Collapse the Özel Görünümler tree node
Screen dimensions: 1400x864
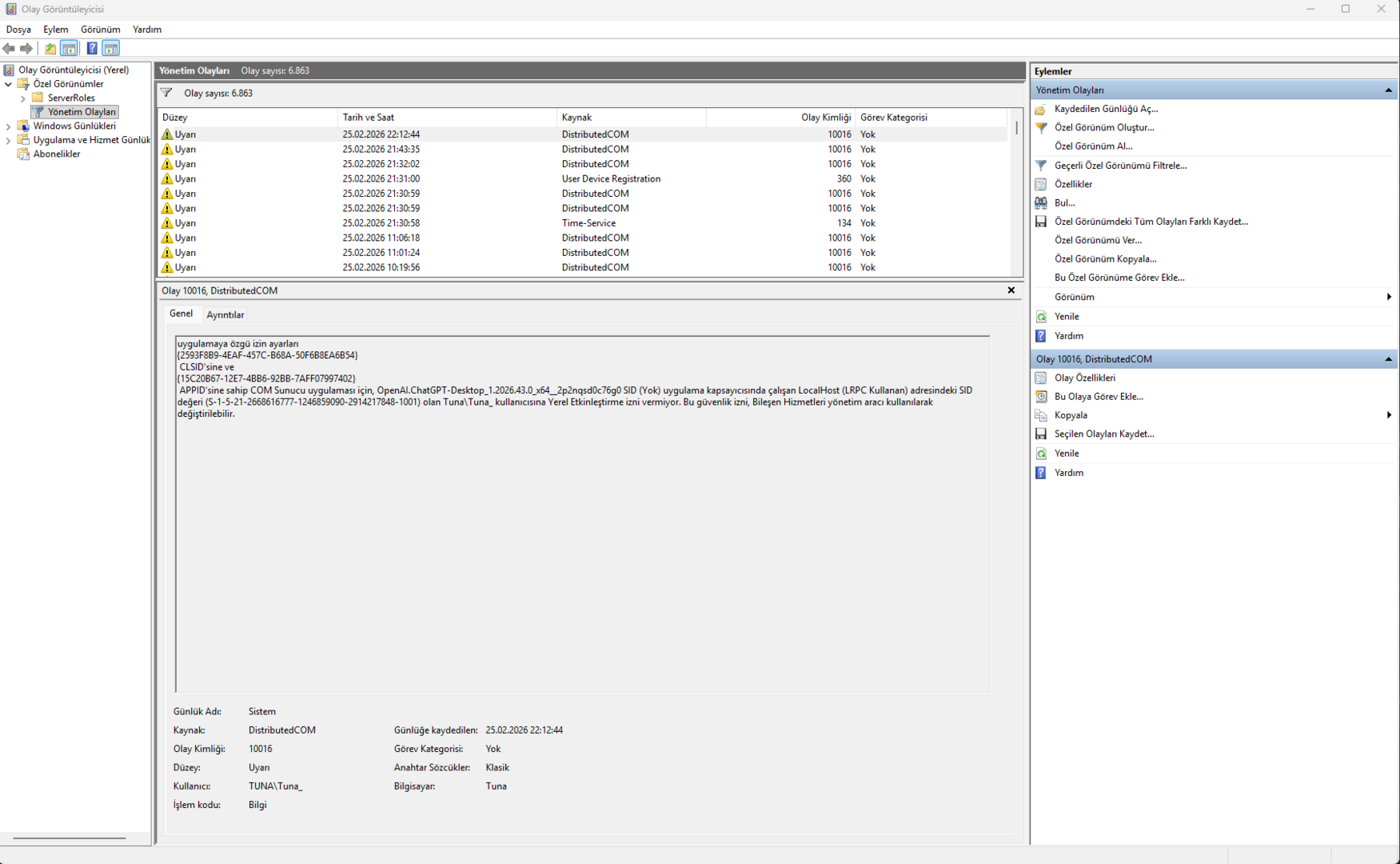(x=9, y=84)
